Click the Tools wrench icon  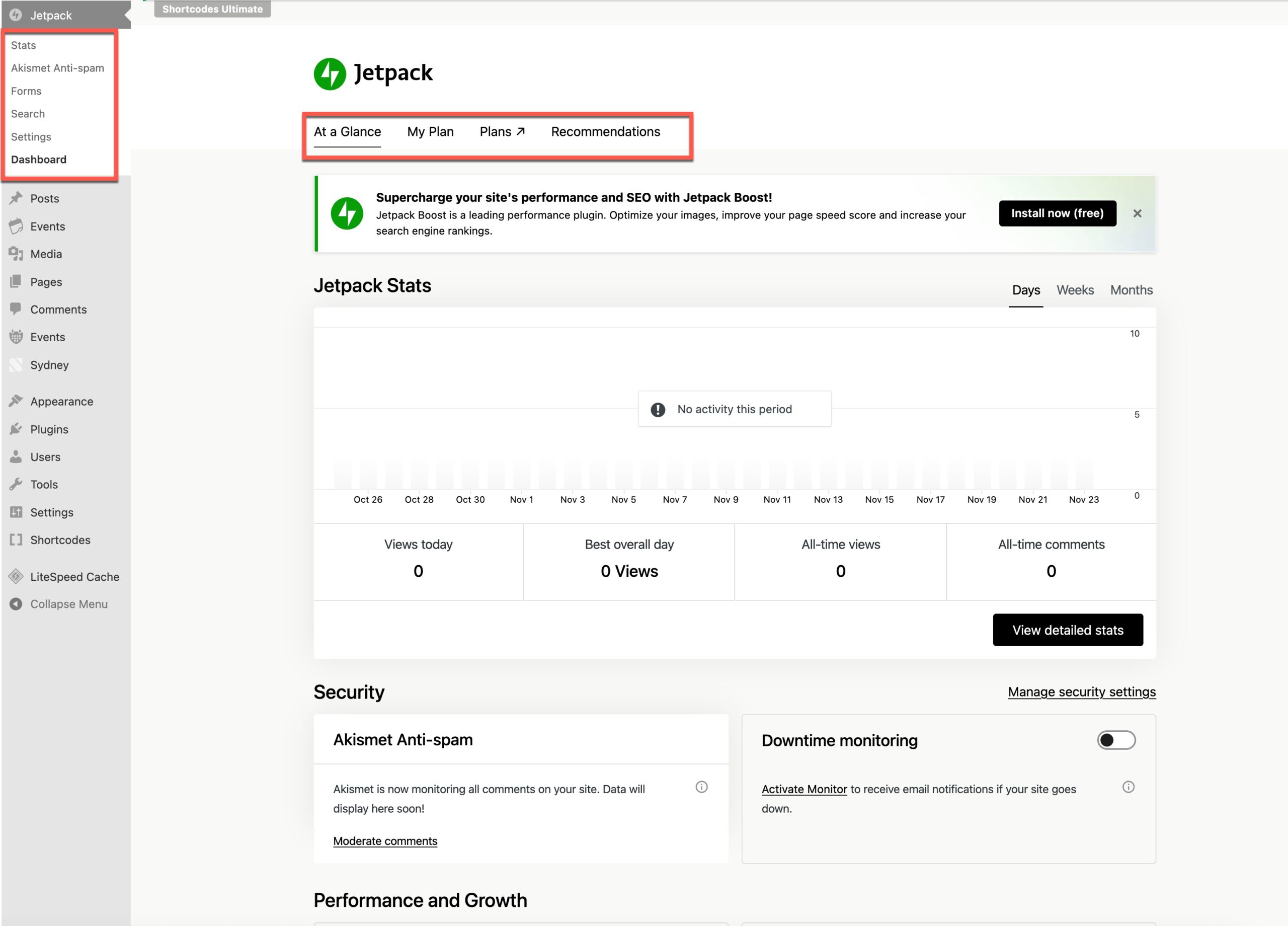[16, 484]
